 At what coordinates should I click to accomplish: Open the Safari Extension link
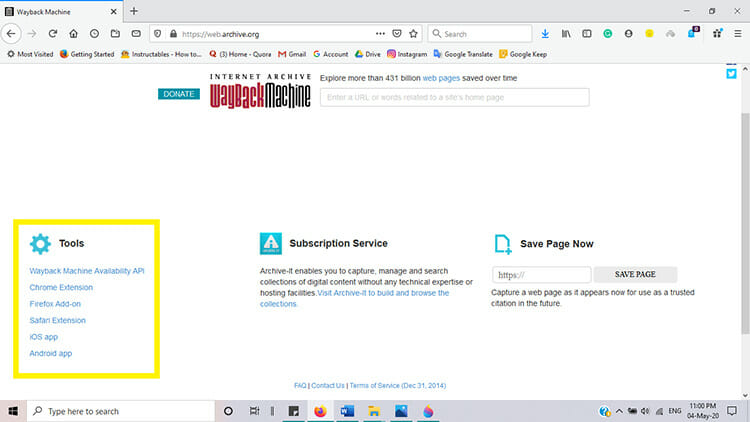click(57, 321)
